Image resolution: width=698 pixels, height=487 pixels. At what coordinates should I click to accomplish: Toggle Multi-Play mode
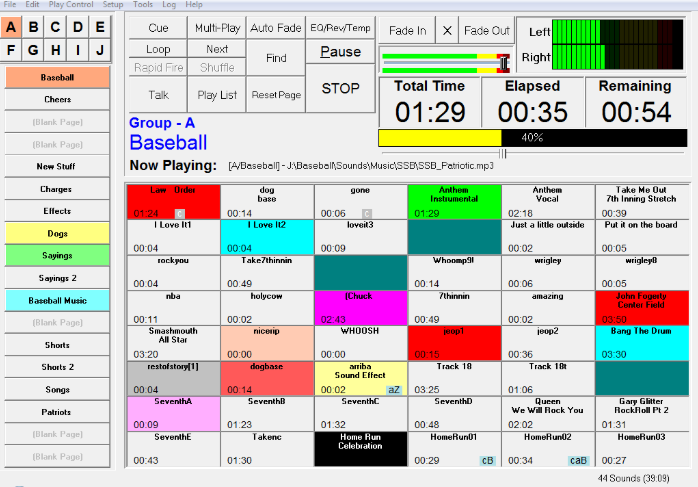tap(217, 28)
